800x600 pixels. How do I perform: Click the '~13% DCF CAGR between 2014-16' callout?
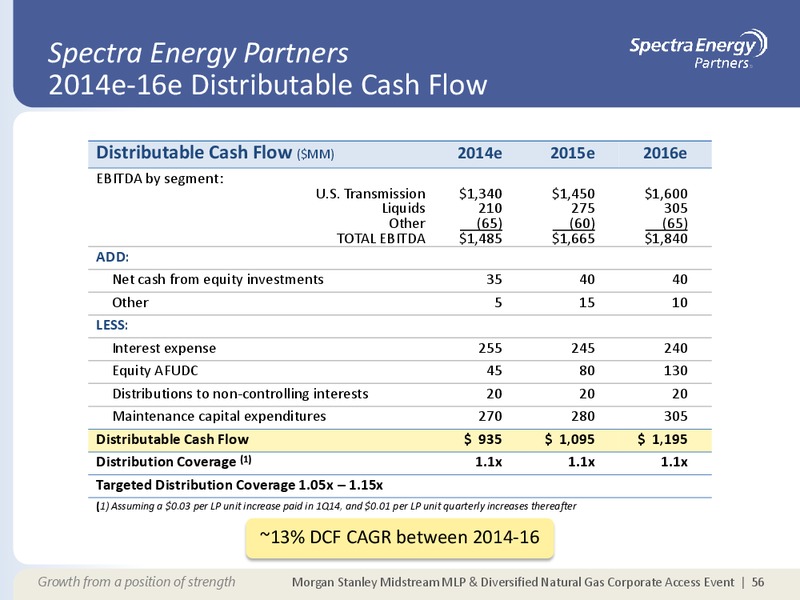pos(399,538)
